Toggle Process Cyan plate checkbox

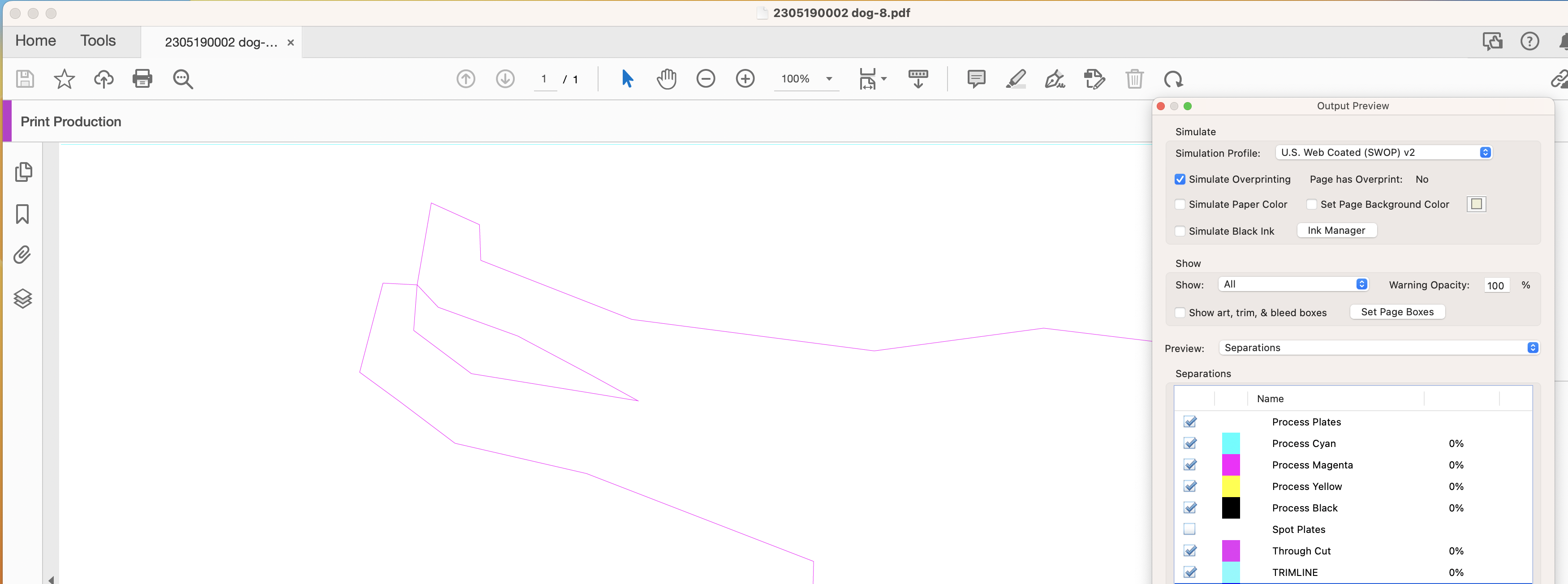(x=1190, y=443)
